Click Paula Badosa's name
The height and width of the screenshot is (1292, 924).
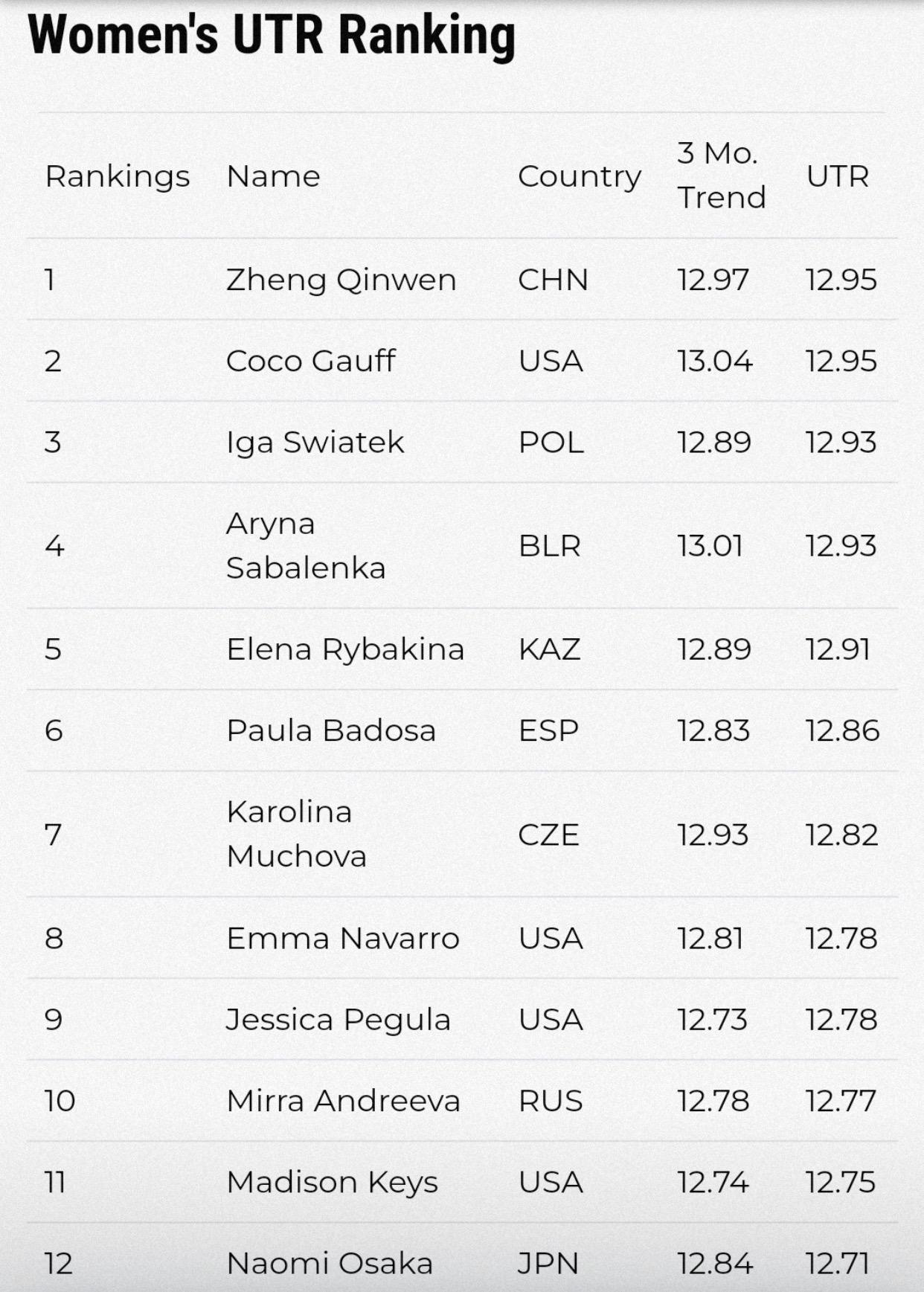[331, 730]
